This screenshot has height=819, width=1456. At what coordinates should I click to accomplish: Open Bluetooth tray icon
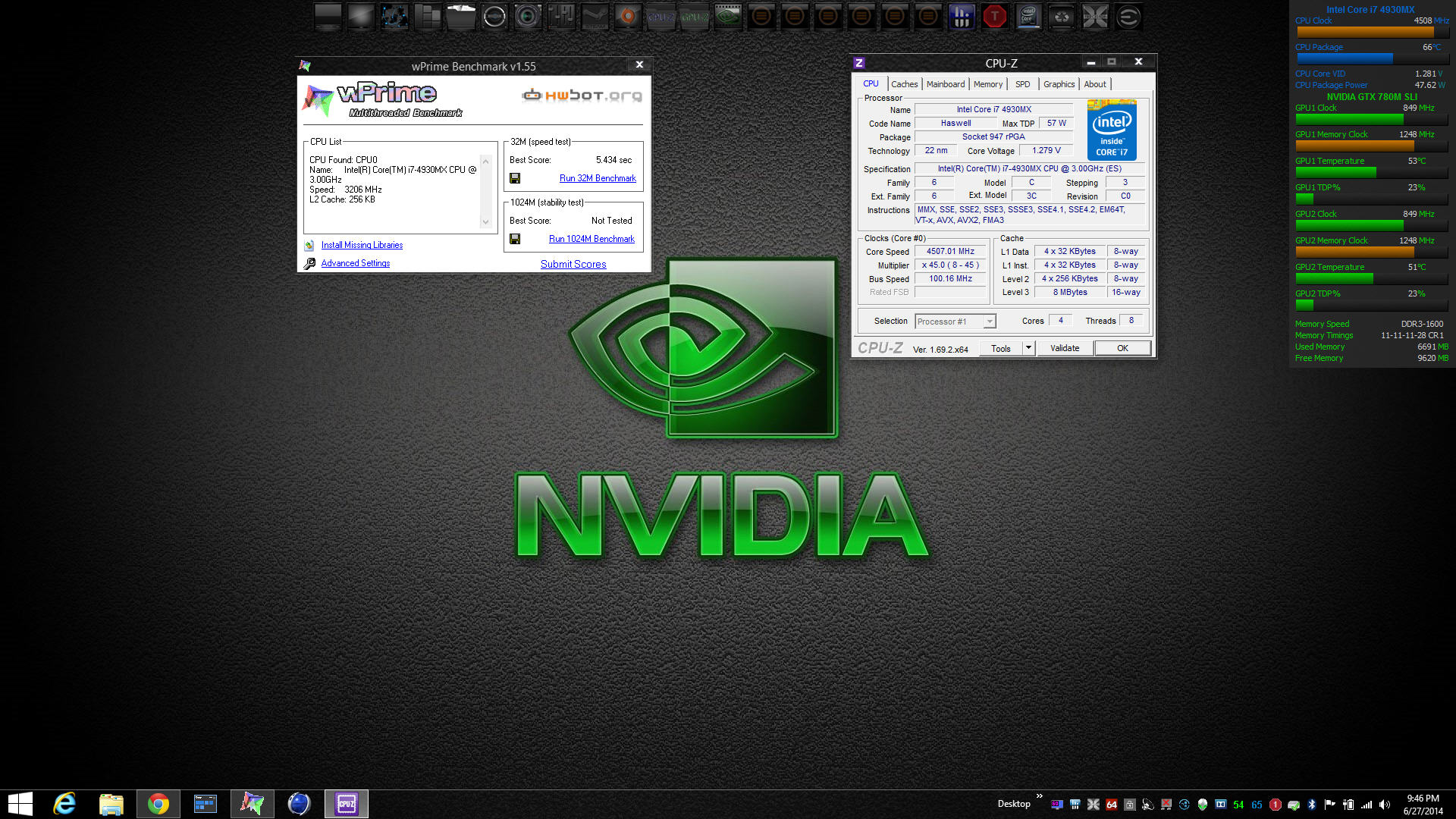coord(1312,805)
